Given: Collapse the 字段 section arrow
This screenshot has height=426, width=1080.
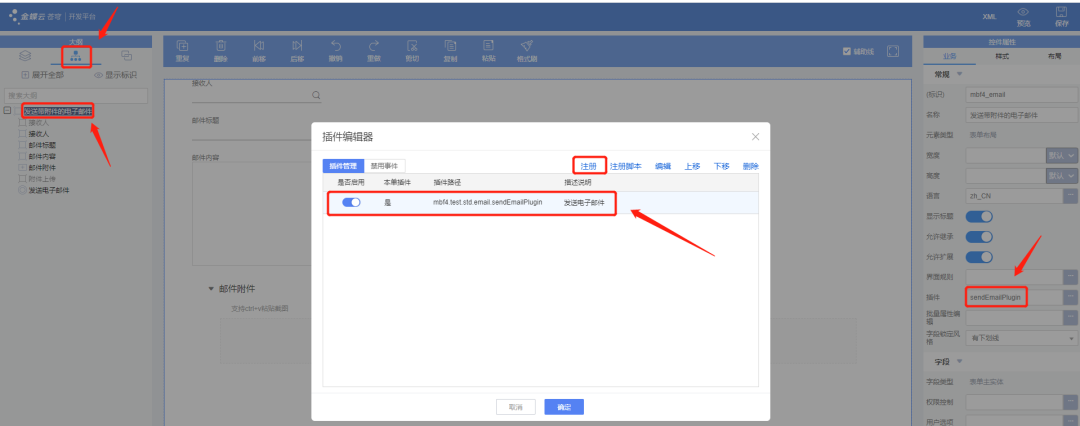Looking at the screenshot, I should 959,361.
